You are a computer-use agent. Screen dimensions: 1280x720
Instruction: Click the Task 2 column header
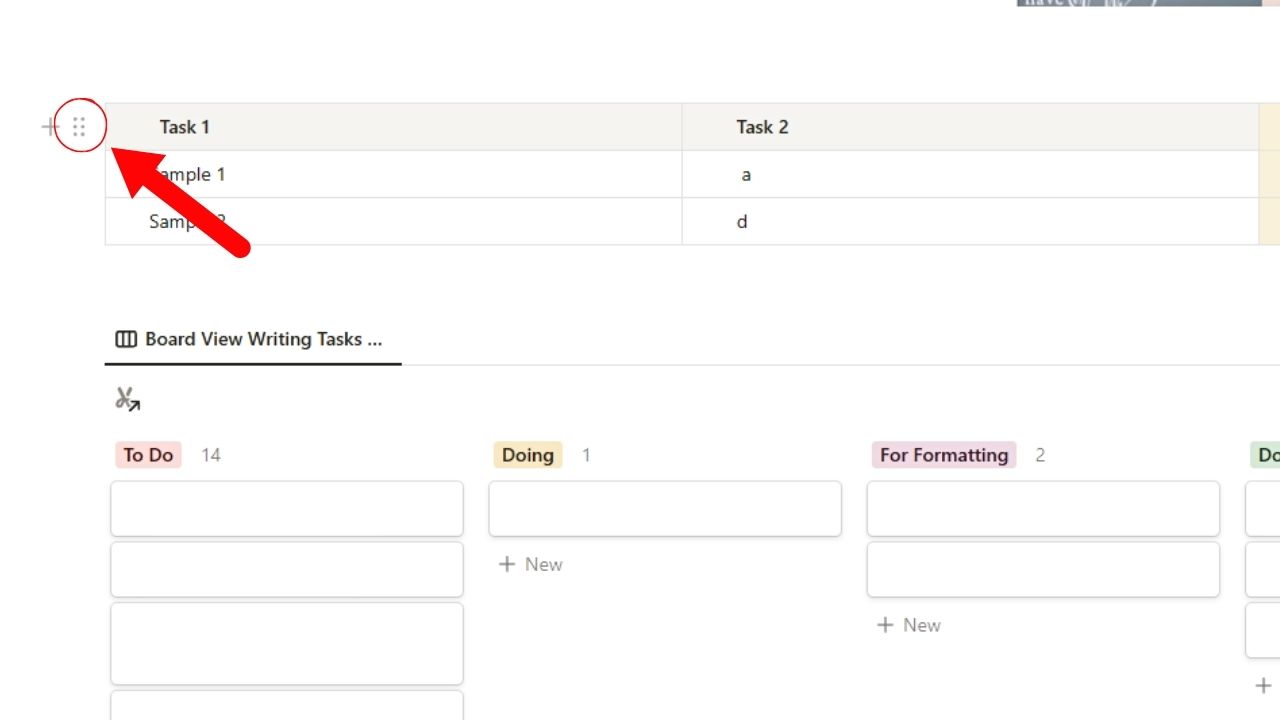point(761,127)
